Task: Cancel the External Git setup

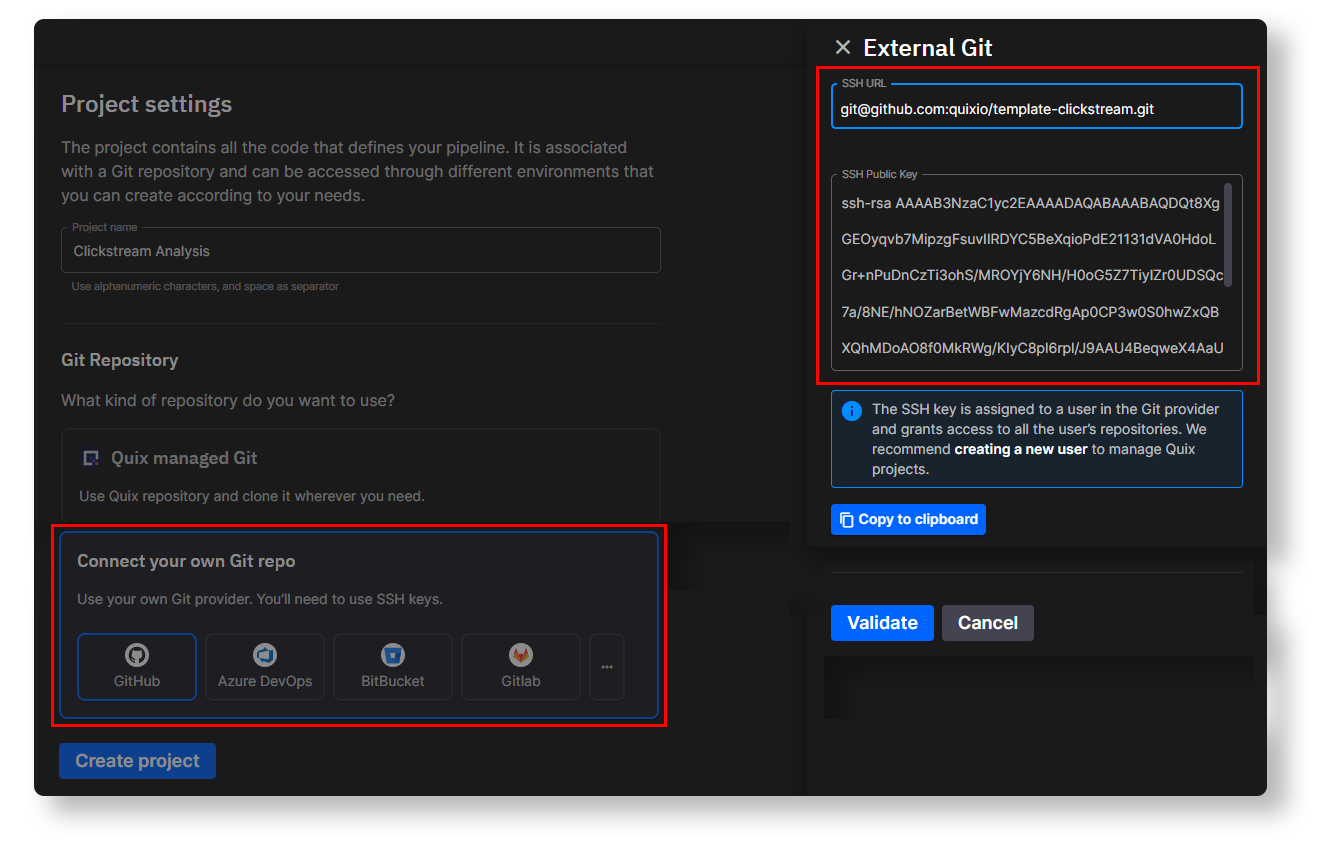Action: point(988,623)
